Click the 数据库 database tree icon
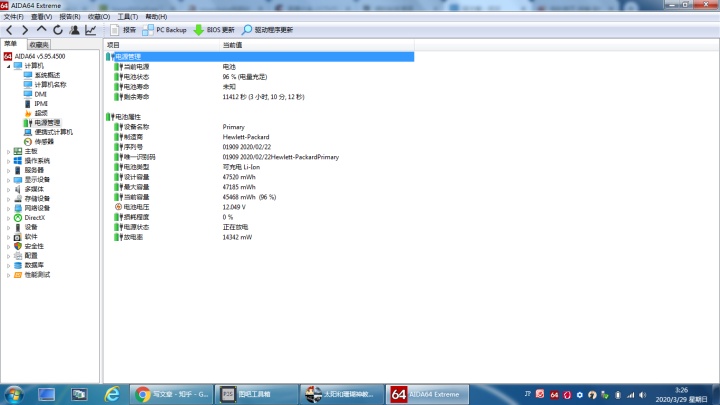Screen dimensions: 720x405 click(x=17, y=265)
